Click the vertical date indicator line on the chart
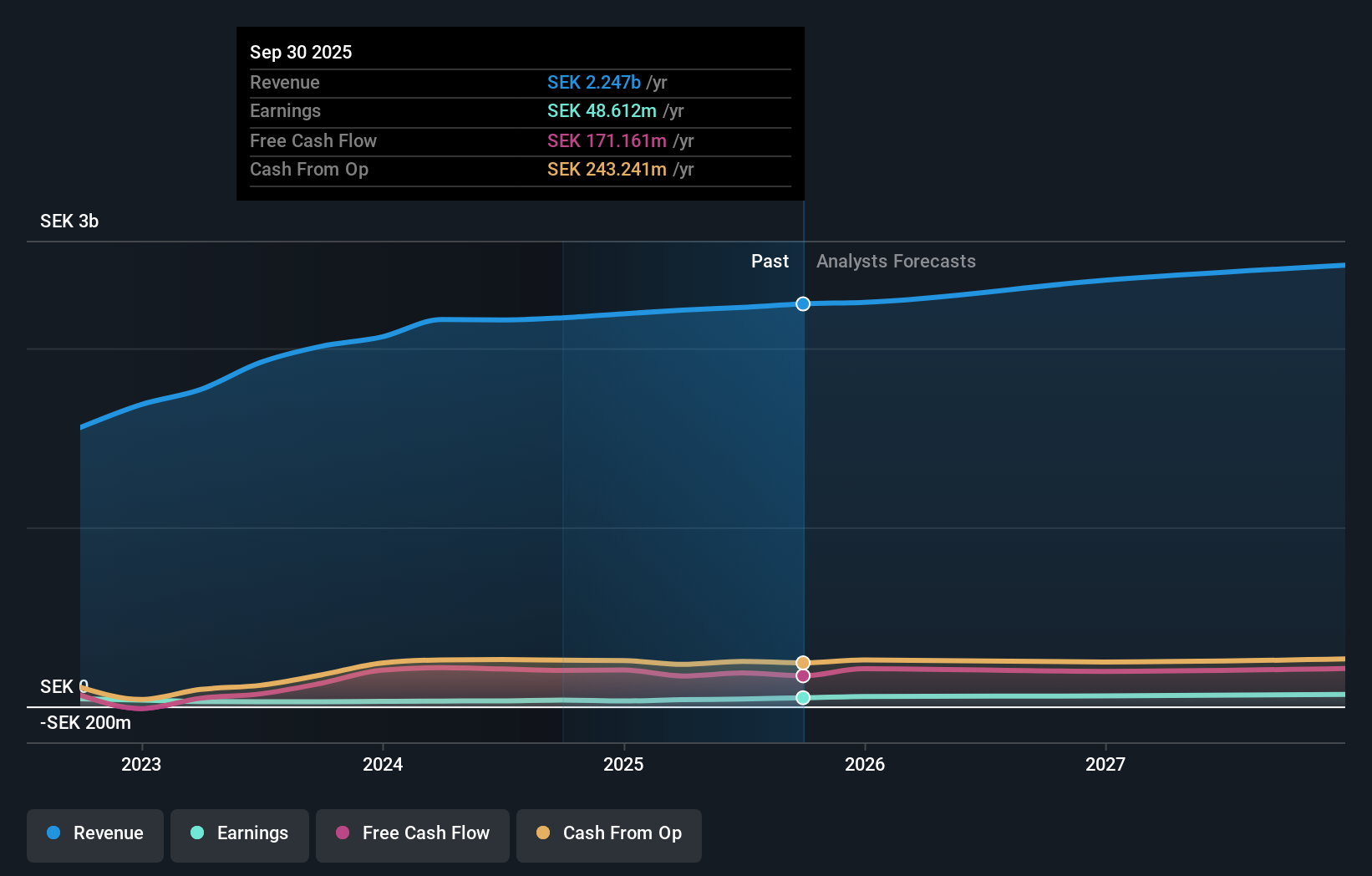This screenshot has width=1372, height=876. point(803,502)
